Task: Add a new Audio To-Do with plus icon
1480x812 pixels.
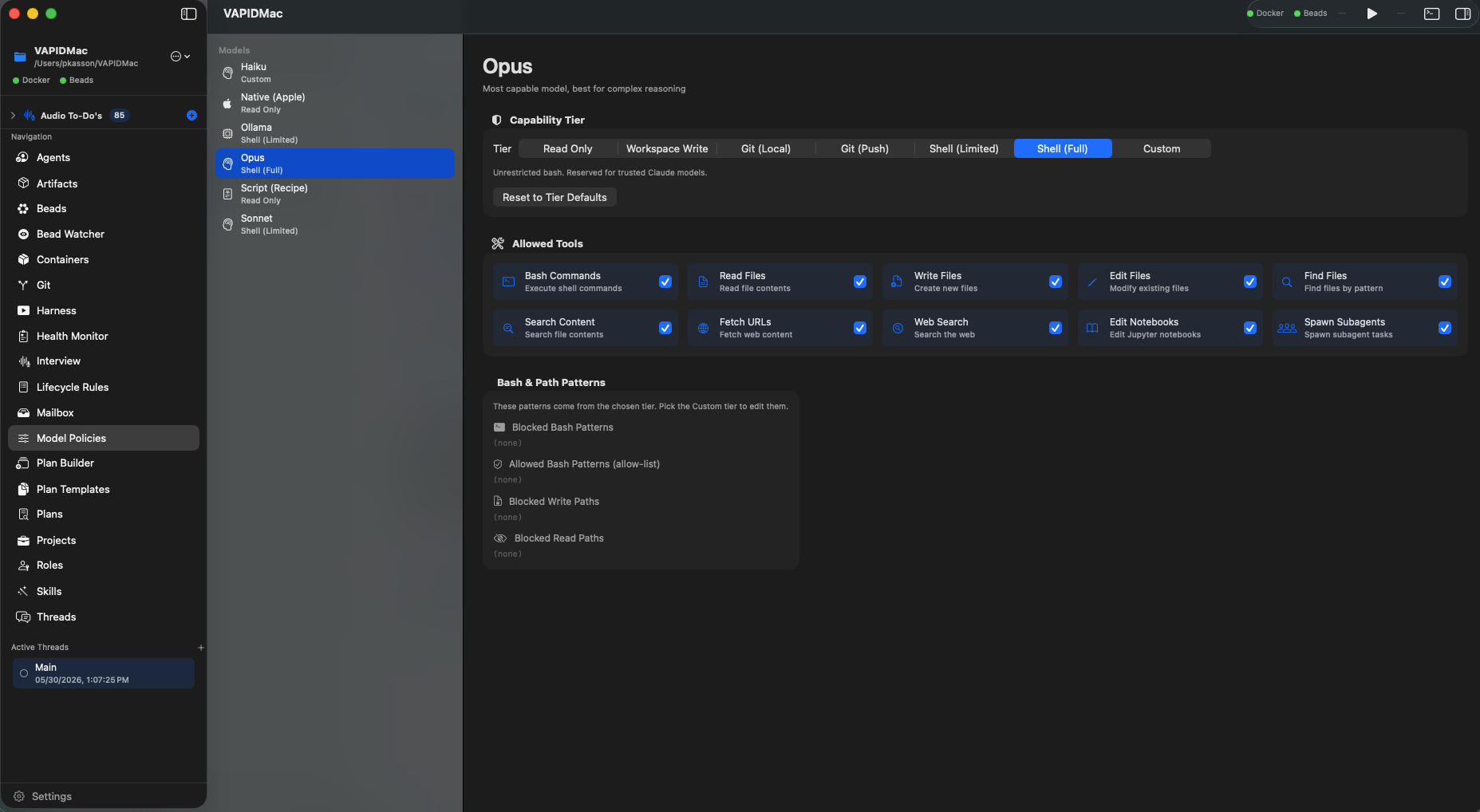Action: 191,116
